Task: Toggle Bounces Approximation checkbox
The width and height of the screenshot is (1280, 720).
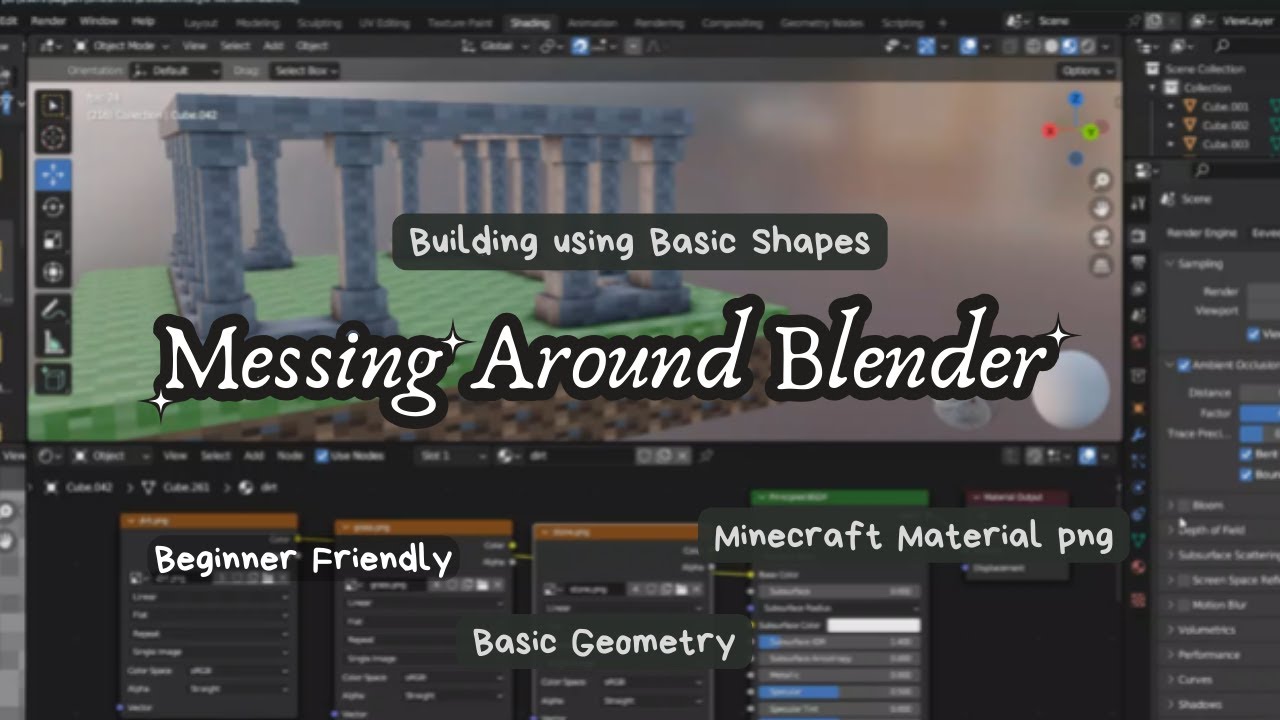Action: [x=1246, y=475]
